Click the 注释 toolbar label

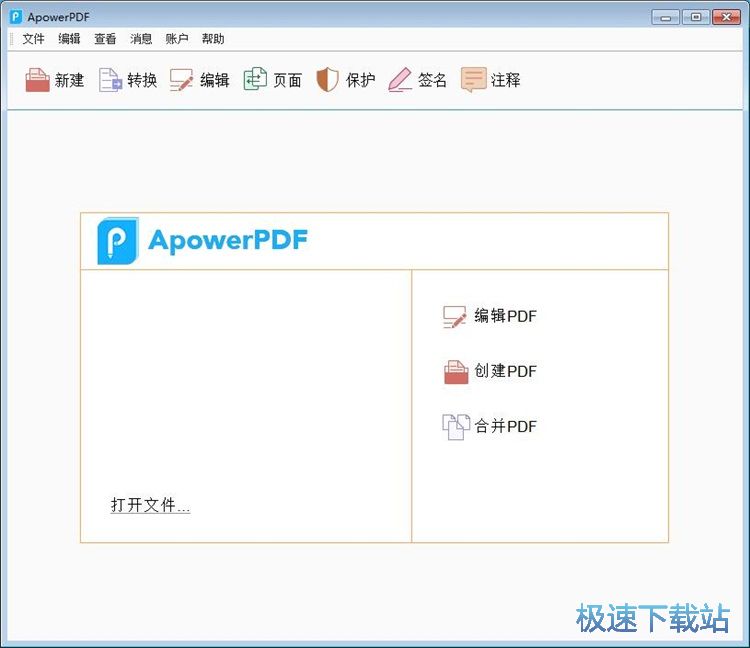point(506,80)
